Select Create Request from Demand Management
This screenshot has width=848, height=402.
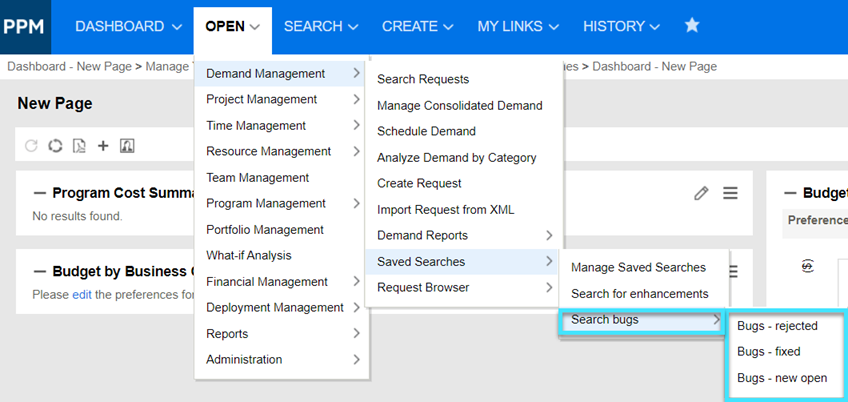pyautogui.click(x=419, y=183)
